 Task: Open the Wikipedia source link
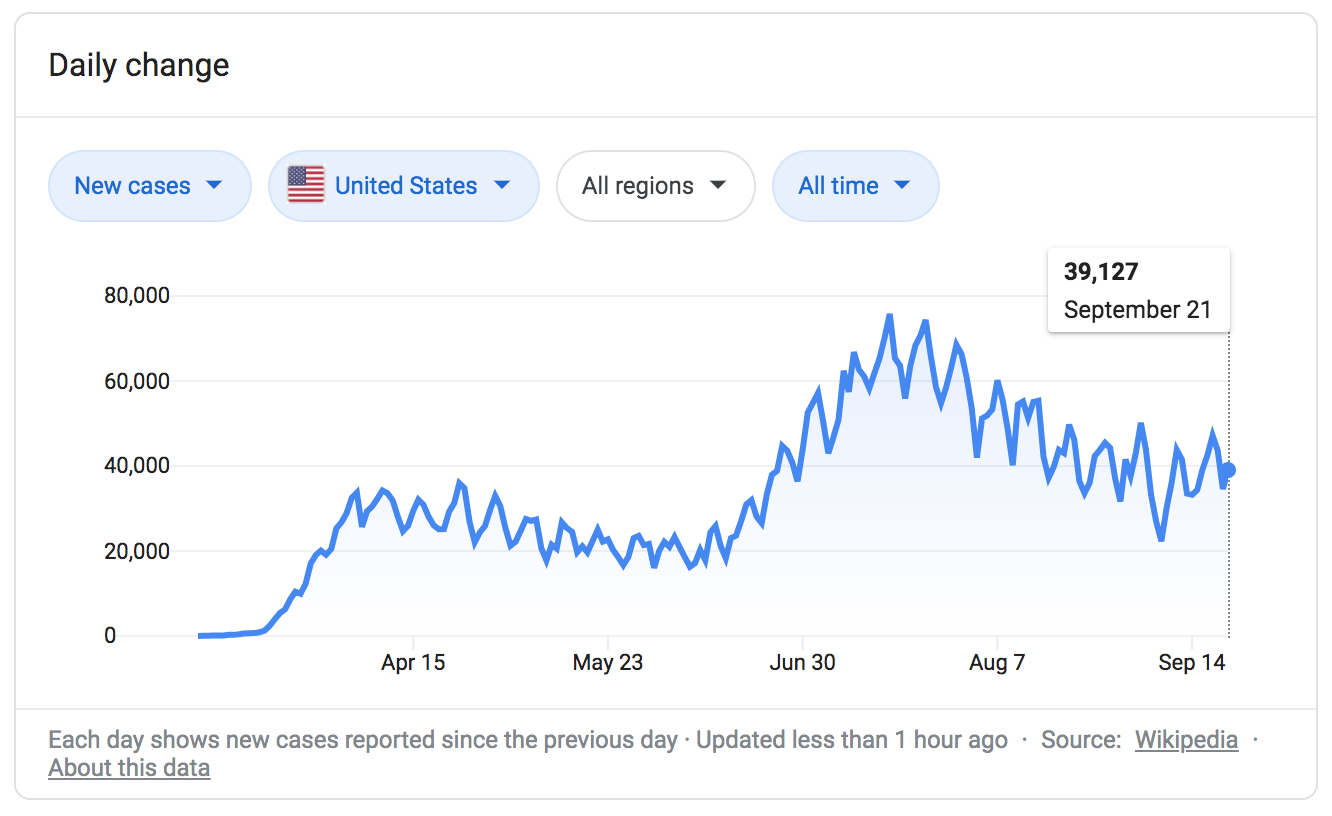pos(1186,740)
